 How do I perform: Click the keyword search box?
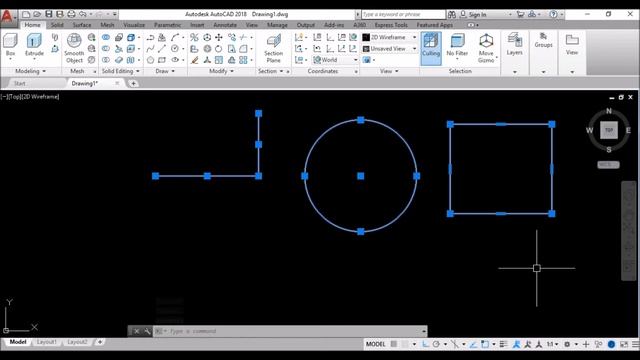coord(403,14)
